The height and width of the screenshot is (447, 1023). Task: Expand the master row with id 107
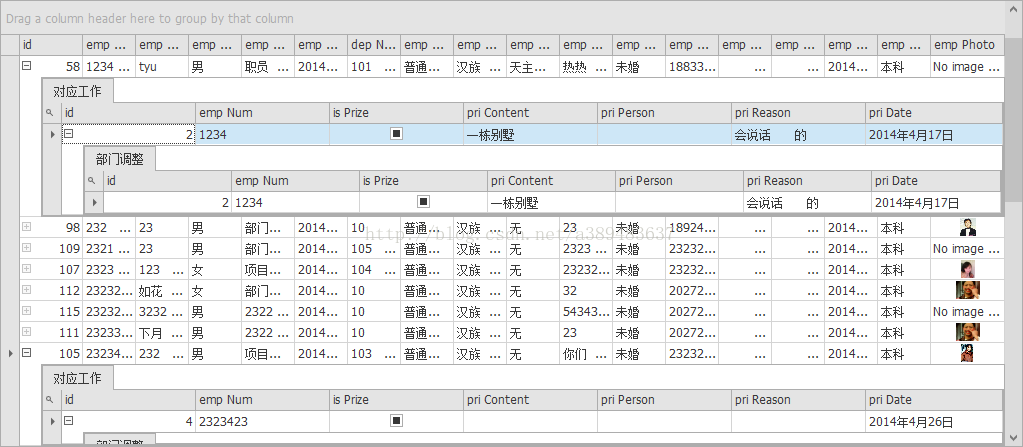[x=27, y=268]
